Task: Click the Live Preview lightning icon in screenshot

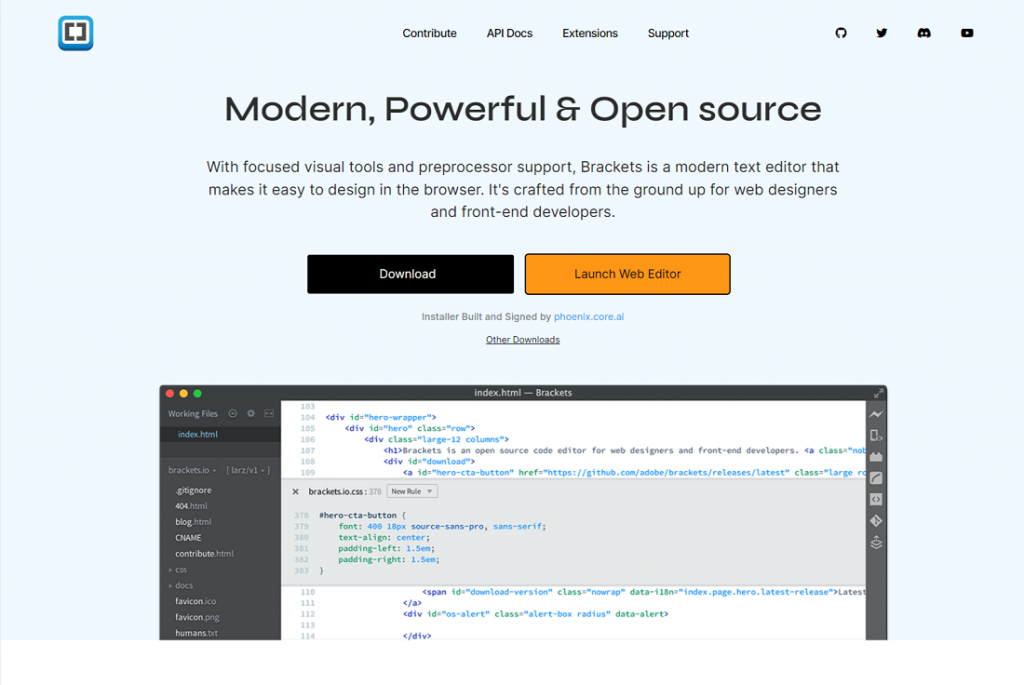Action: click(876, 414)
